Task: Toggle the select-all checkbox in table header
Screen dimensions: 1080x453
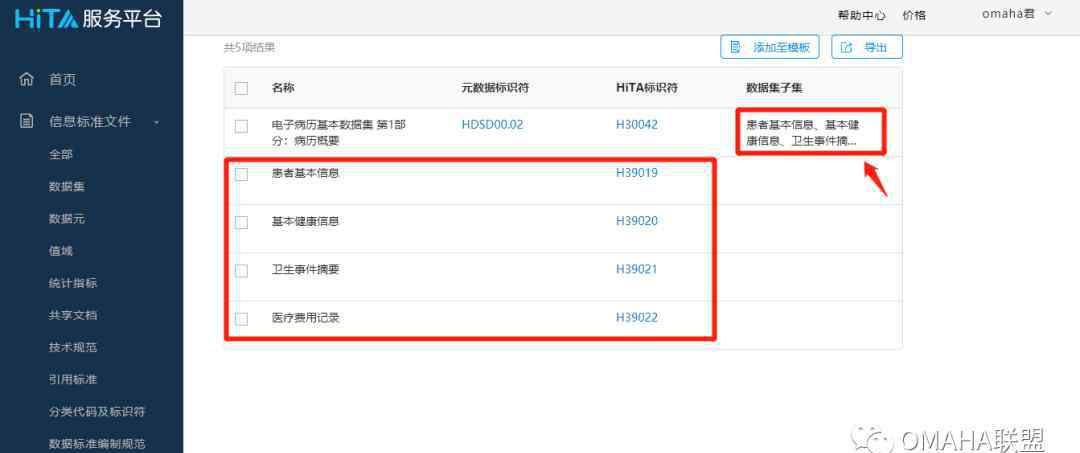Action: point(241,88)
